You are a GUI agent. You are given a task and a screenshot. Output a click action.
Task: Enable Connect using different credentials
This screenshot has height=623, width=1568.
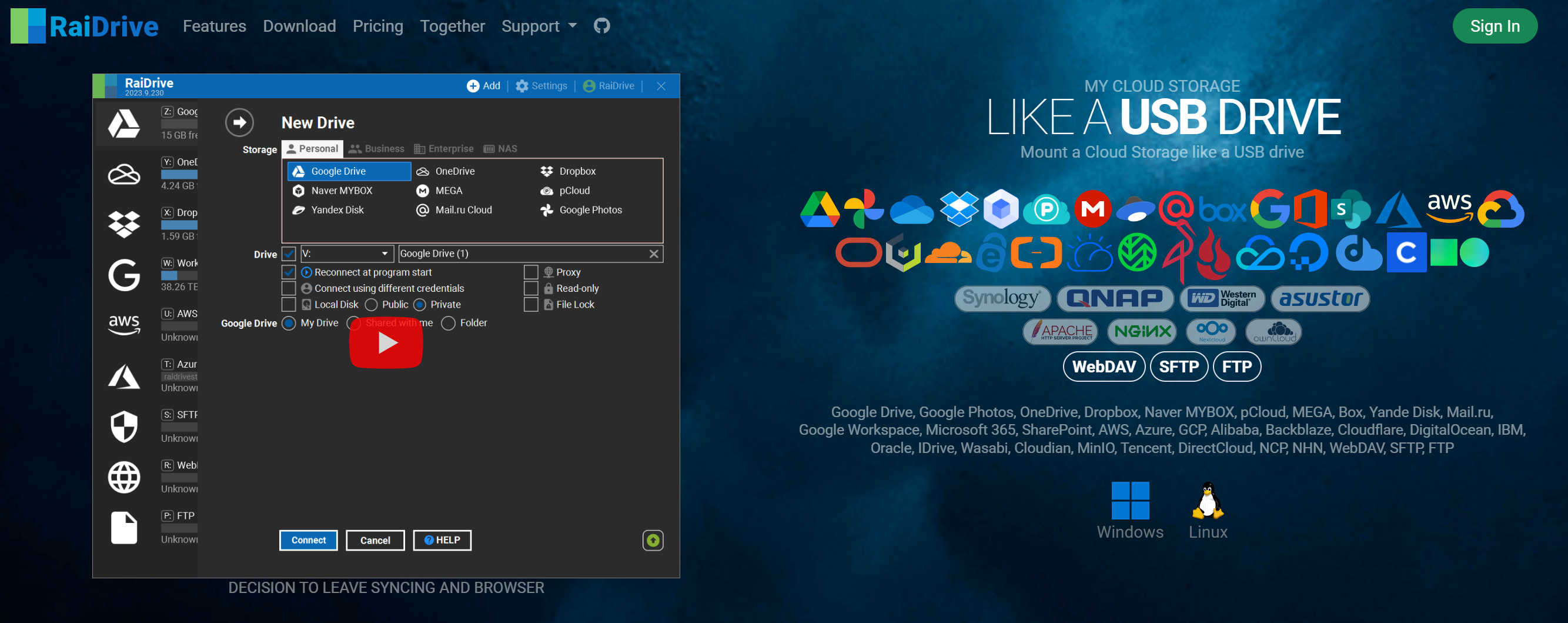(x=289, y=288)
